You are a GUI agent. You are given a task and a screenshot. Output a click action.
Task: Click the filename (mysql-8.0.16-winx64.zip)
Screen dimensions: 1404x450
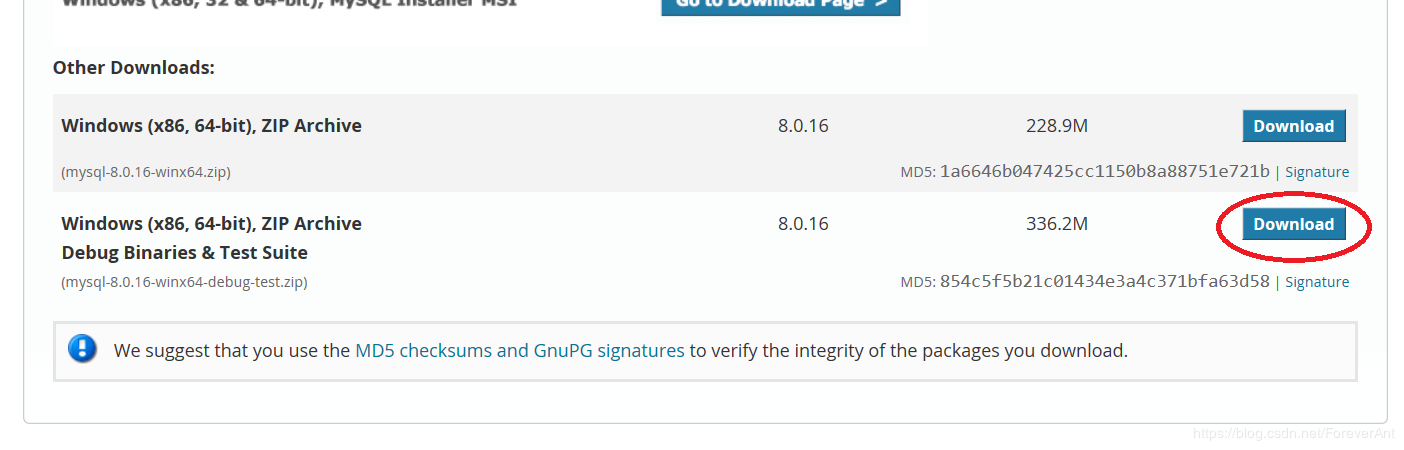click(x=146, y=172)
